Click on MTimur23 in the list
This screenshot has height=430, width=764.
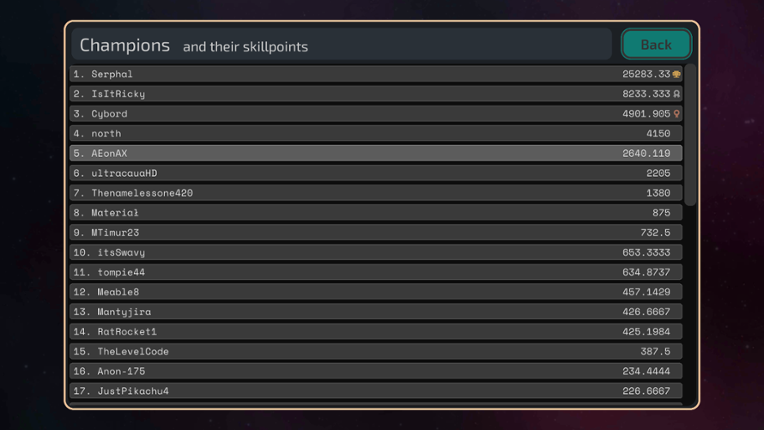click(375, 232)
